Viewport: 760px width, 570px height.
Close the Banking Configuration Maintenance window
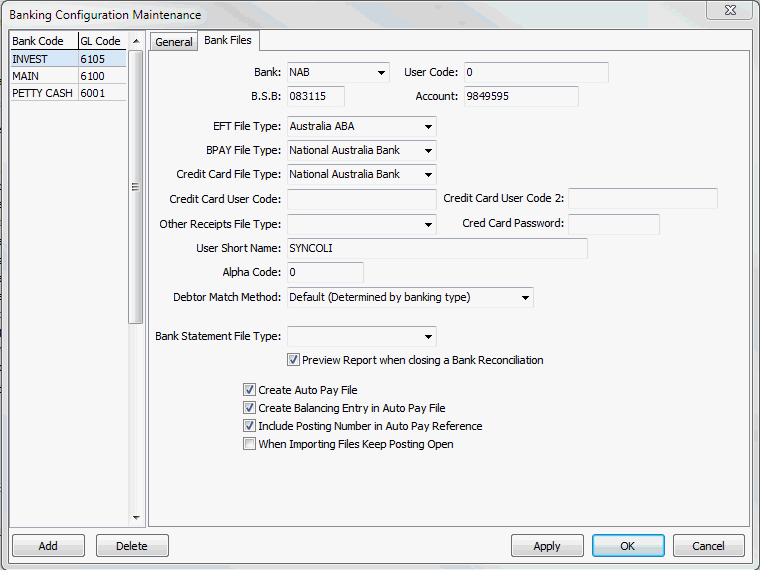730,10
